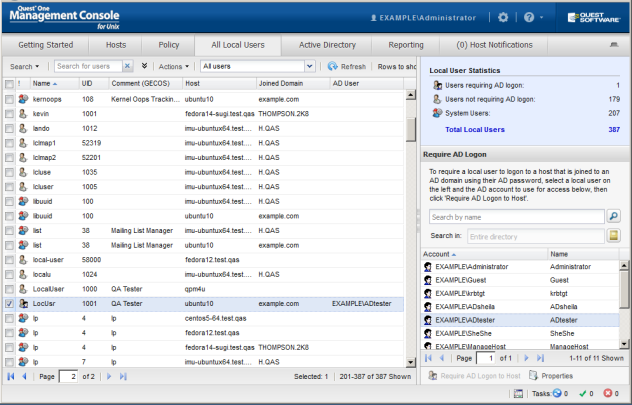
Task: Click the account icon for EXAMPLE\Guest
Action: [x=428, y=280]
